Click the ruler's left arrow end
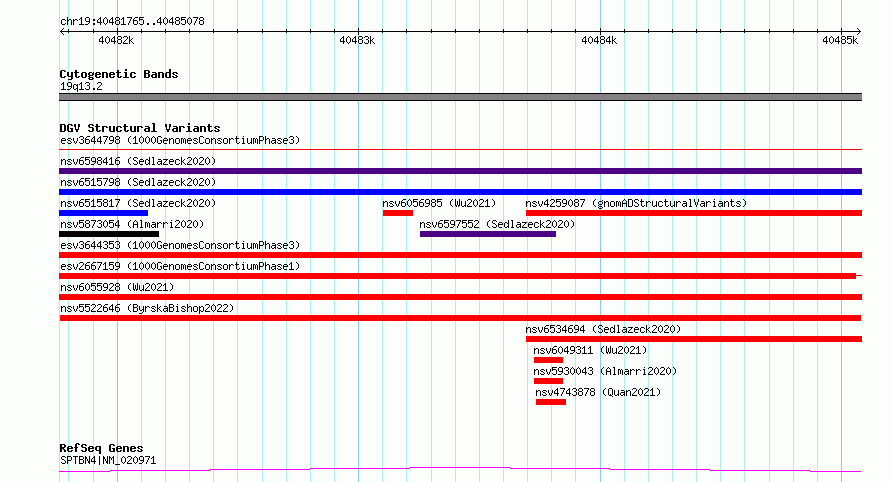Image resolution: width=890 pixels, height=482 pixels. click(62, 31)
